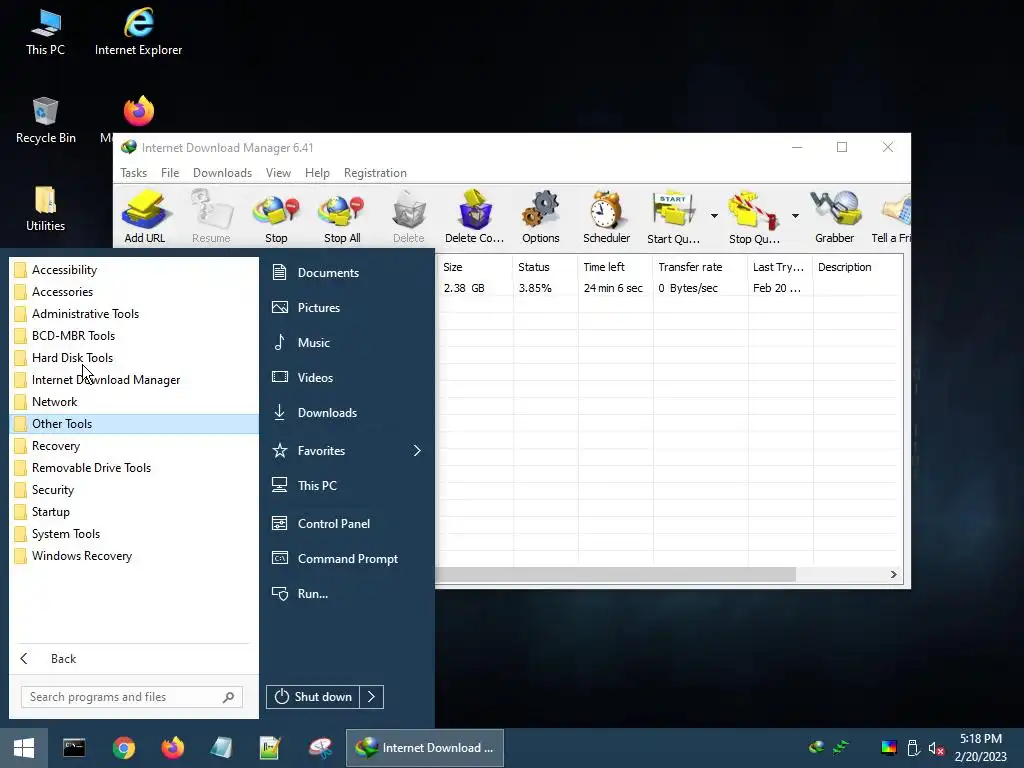Click the Search programs and files box
The width and height of the screenshot is (1024, 768).
pyautogui.click(x=132, y=697)
